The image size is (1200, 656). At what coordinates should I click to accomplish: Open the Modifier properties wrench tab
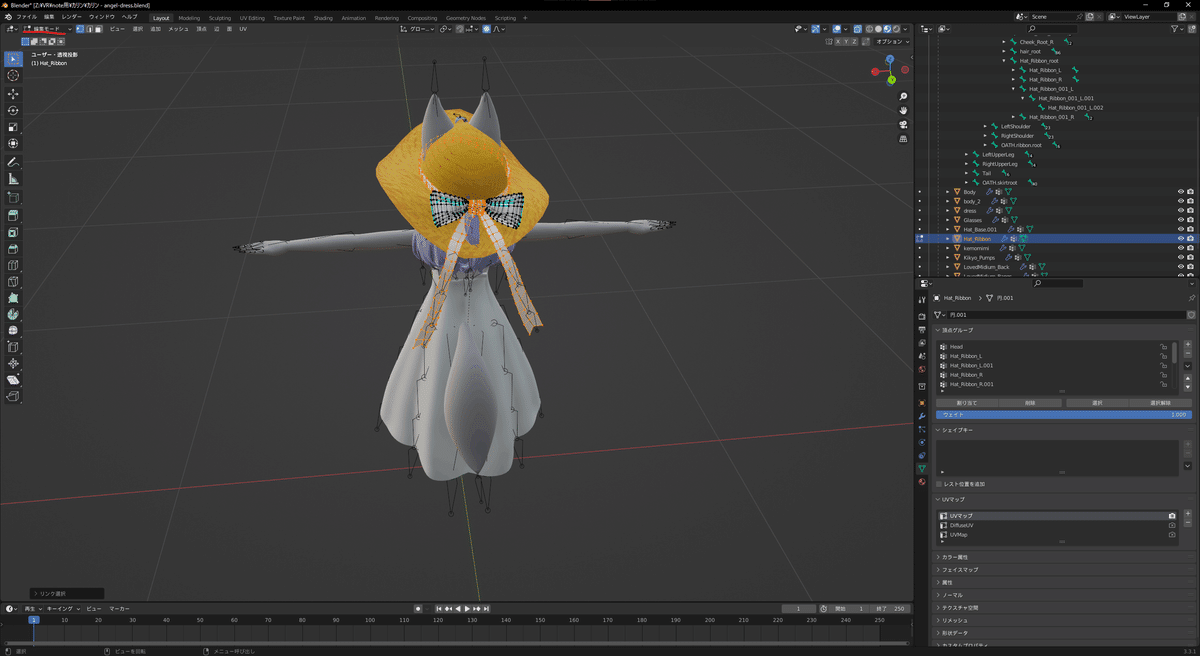coord(921,414)
